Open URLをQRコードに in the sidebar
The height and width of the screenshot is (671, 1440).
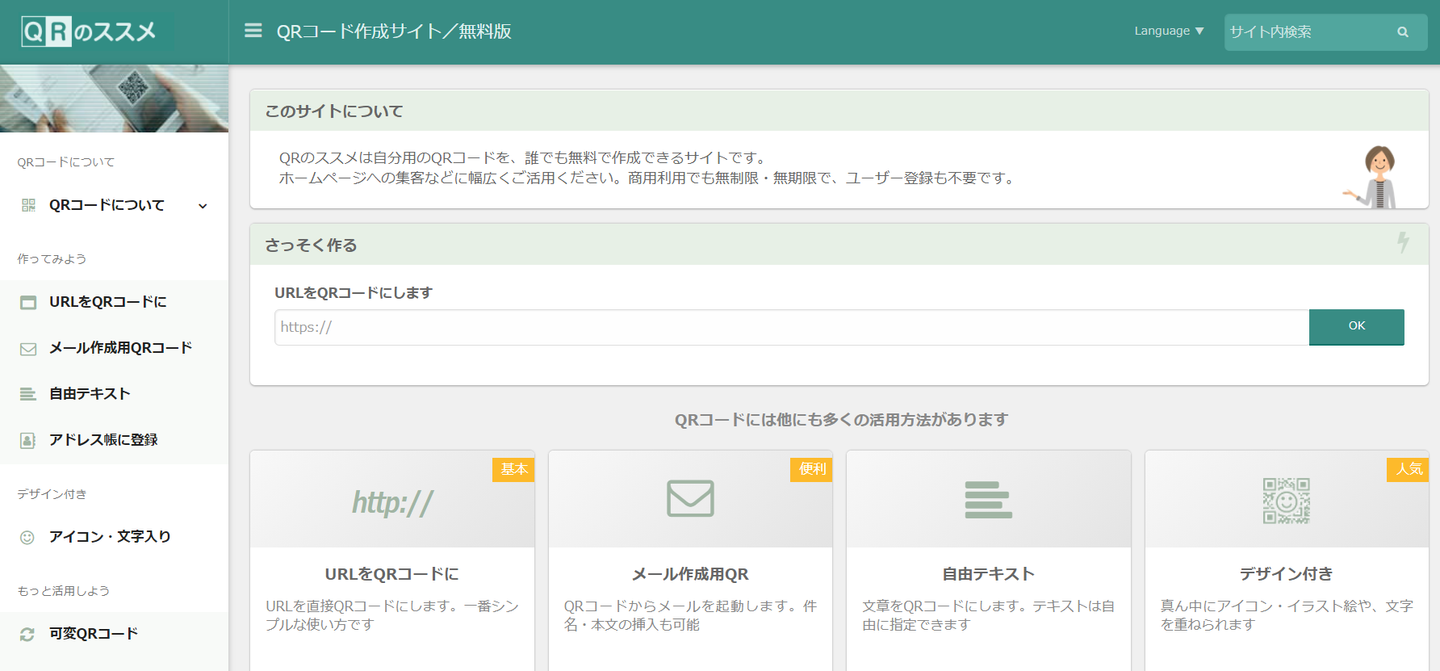[x=107, y=302]
